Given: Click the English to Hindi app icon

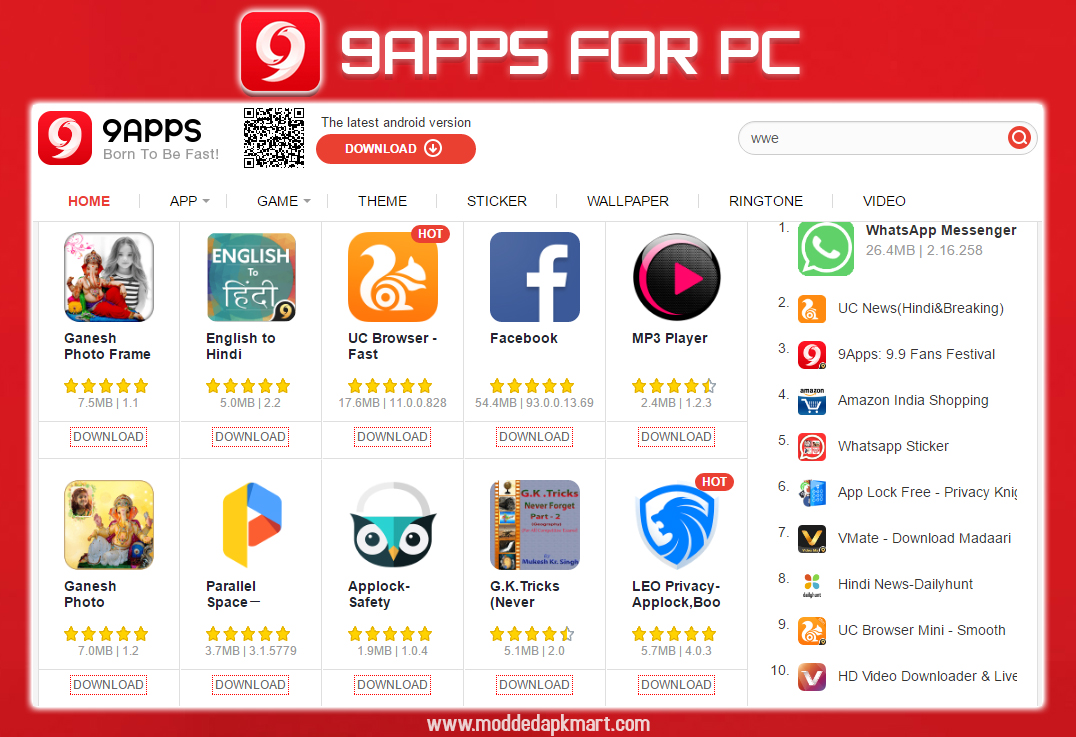Looking at the screenshot, I should coord(251,277).
